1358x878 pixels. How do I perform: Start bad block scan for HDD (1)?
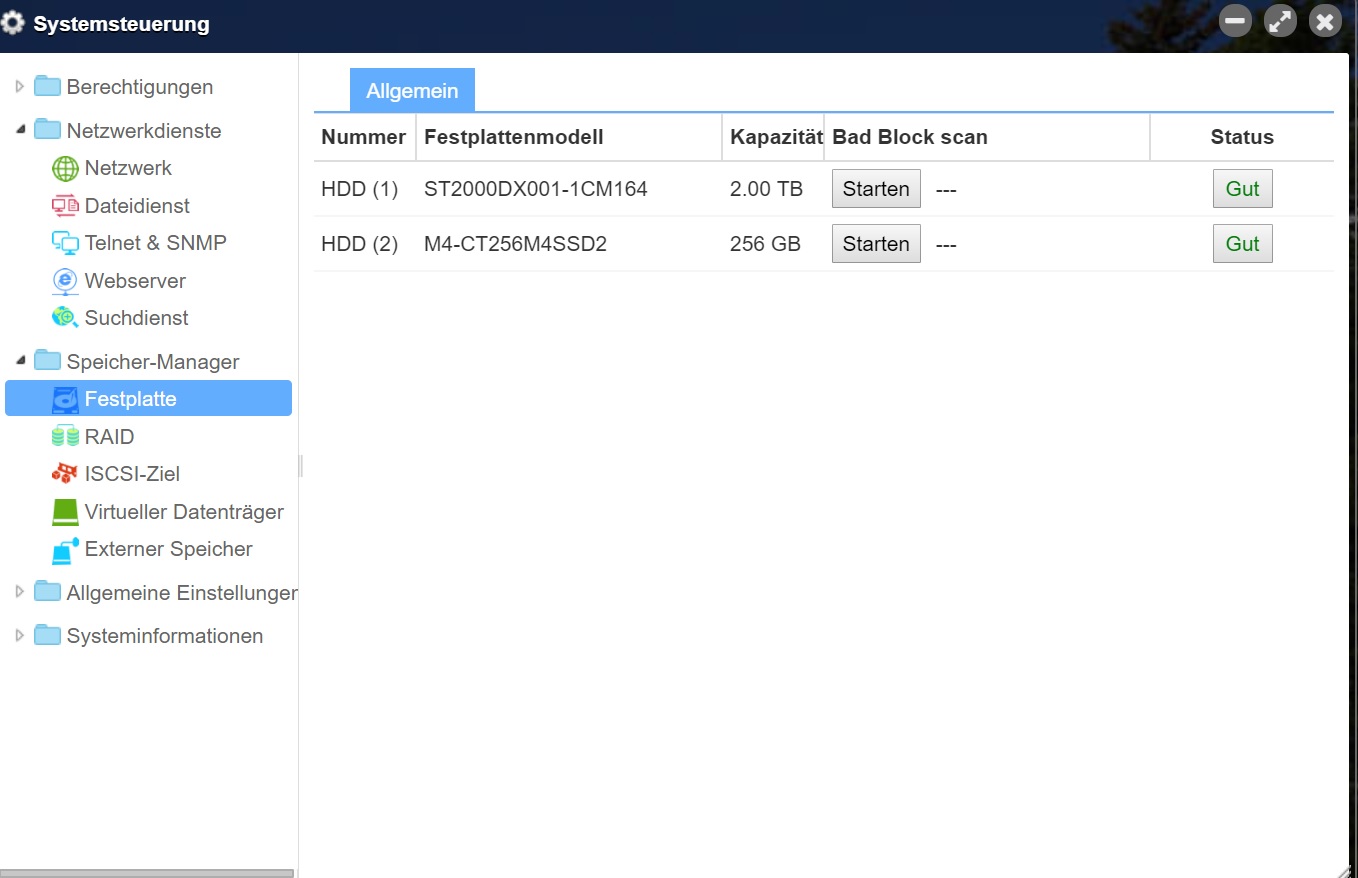point(876,189)
